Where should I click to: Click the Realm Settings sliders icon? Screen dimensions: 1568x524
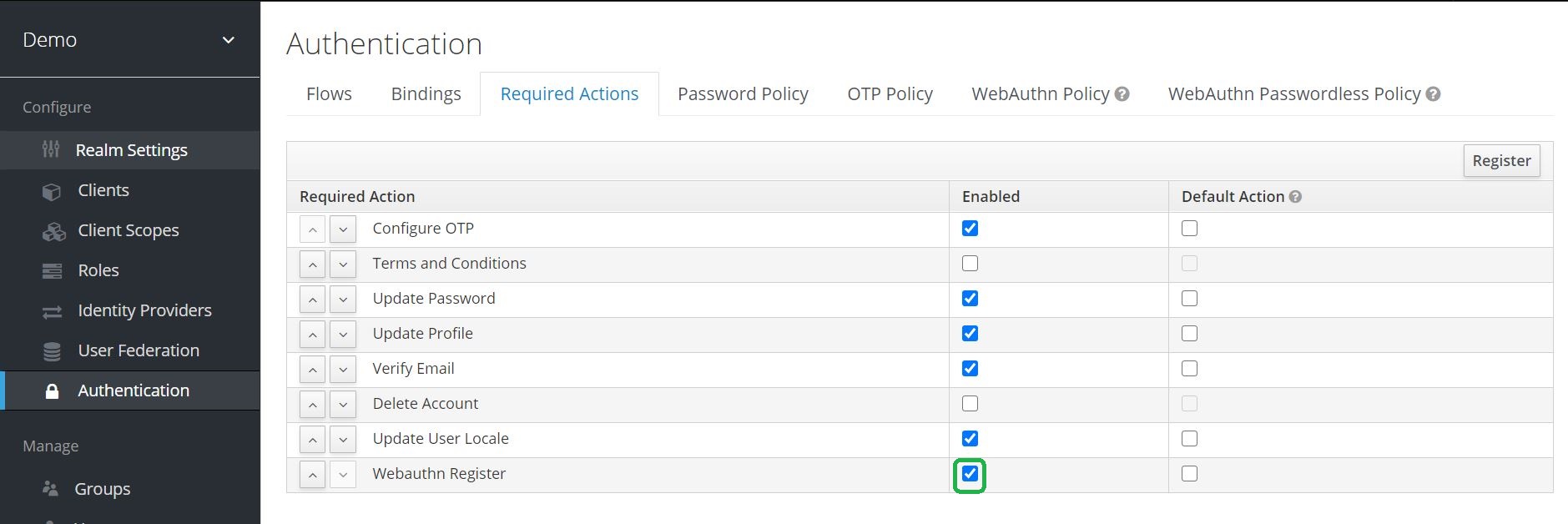(x=51, y=150)
